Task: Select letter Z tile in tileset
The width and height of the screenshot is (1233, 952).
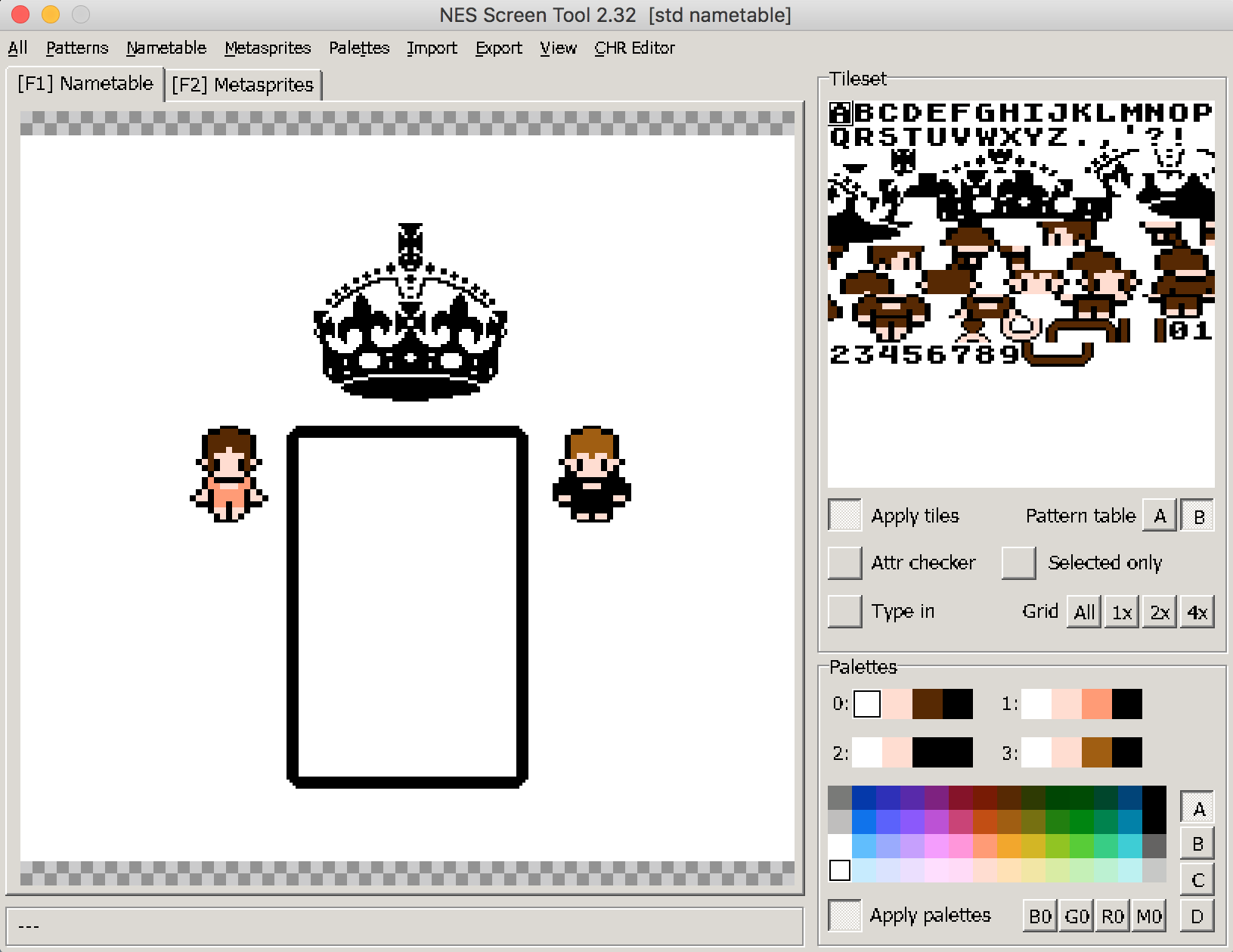Action: tap(1058, 137)
